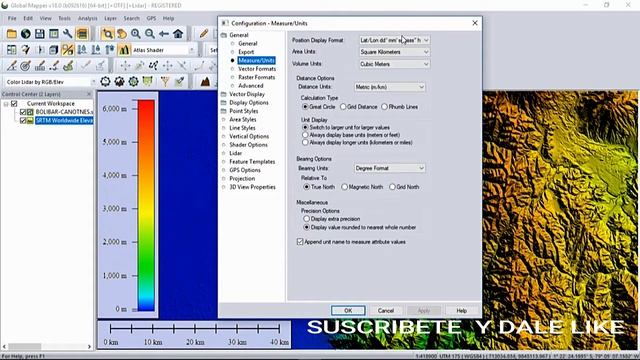Click Help button in Configuration dialog
Image resolution: width=640 pixels, height=360 pixels.
[462, 311]
